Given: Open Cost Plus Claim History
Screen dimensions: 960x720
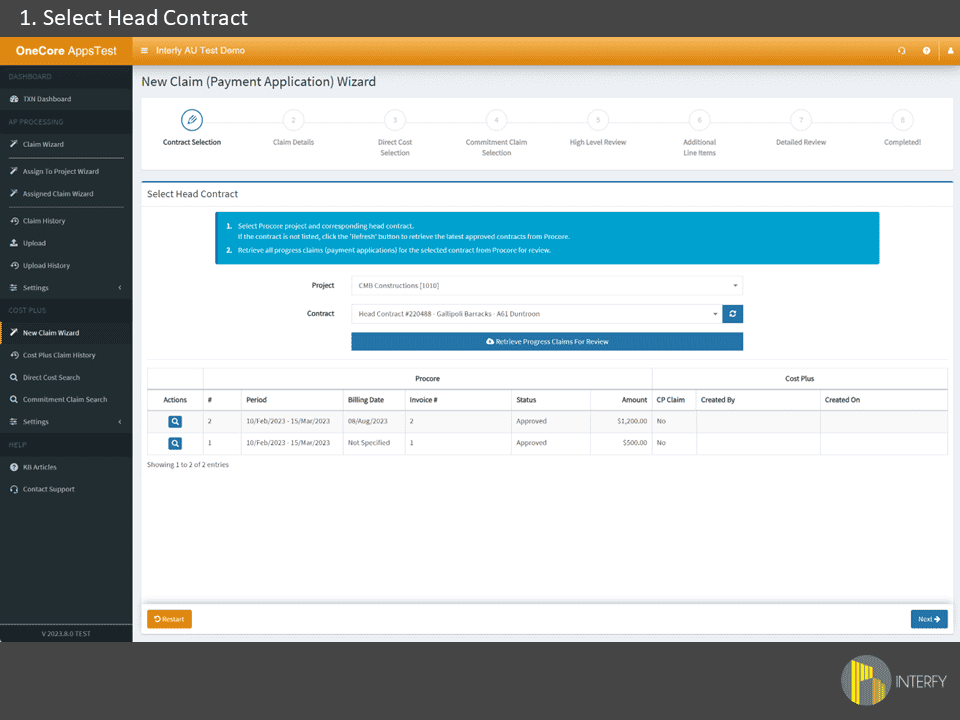Looking at the screenshot, I should 59,355.
